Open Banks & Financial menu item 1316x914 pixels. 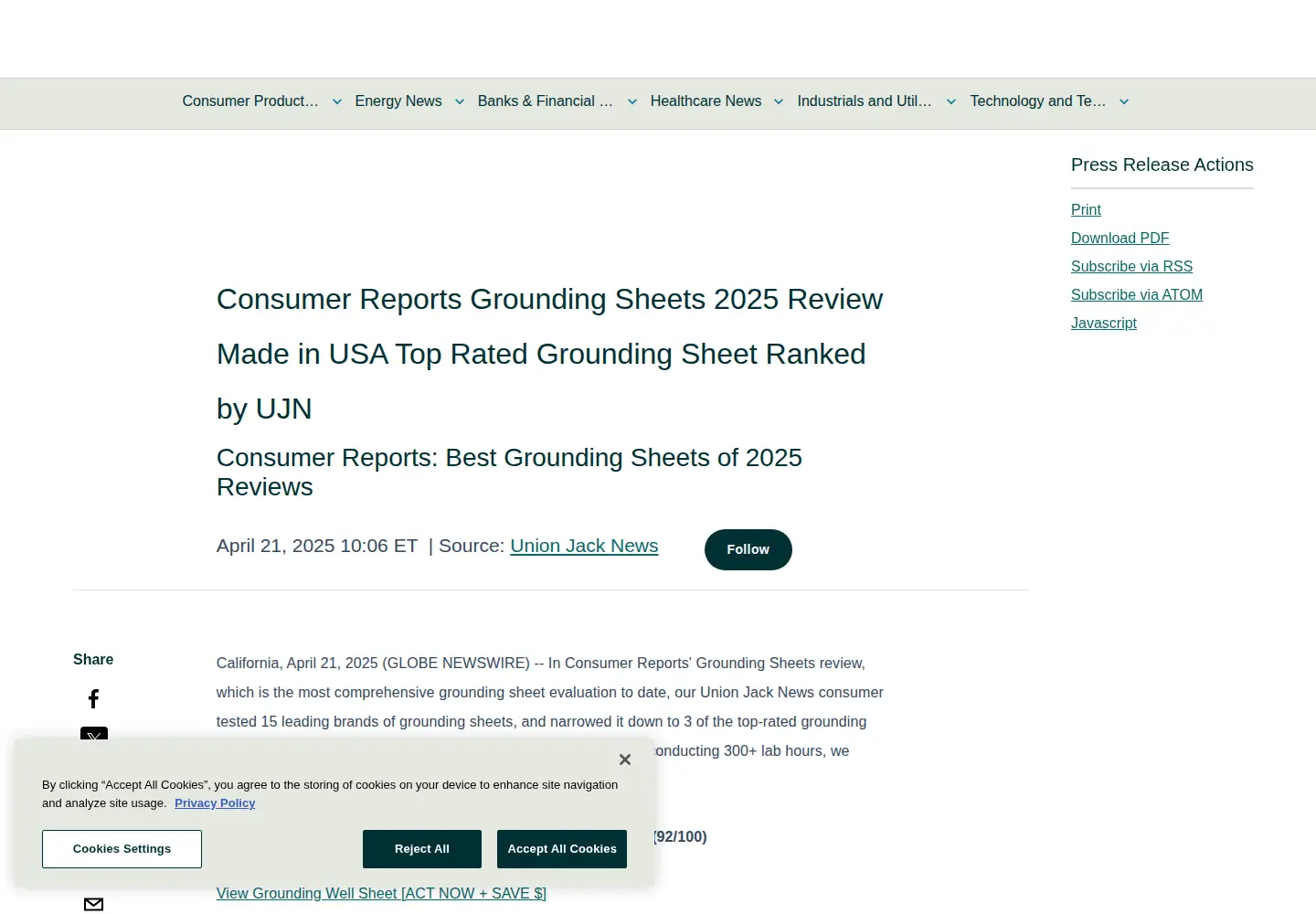(546, 101)
